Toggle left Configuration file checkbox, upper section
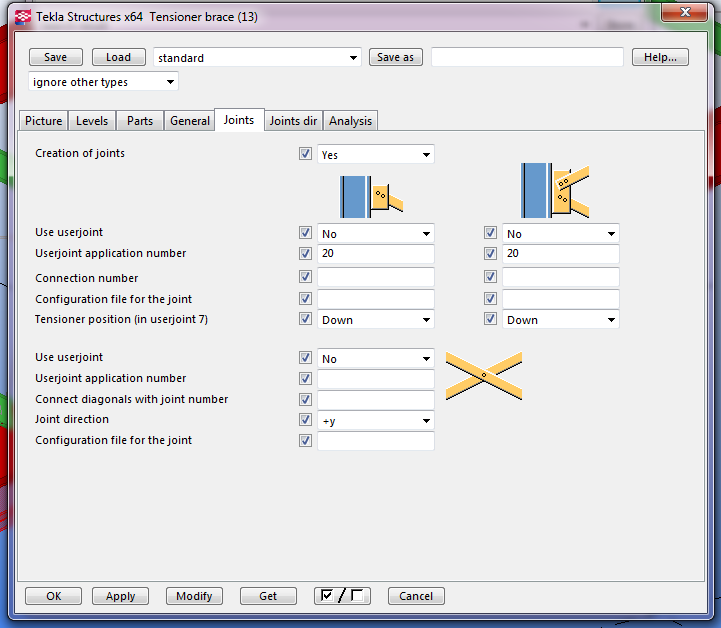 [x=305, y=299]
